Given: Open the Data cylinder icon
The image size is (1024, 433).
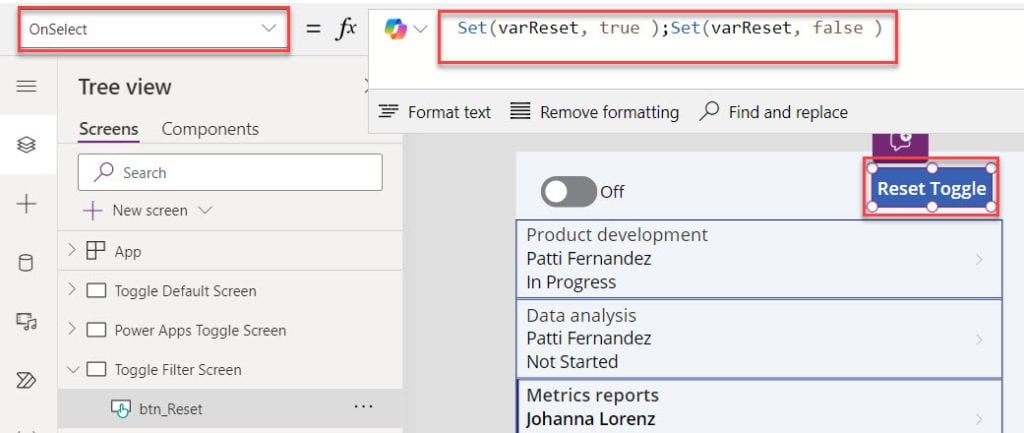Looking at the screenshot, I should [25, 263].
